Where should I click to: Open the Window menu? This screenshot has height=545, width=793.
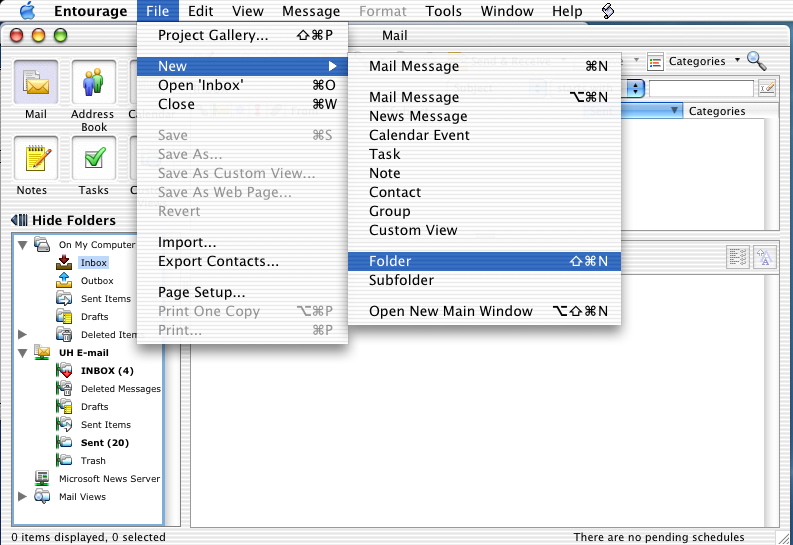click(507, 11)
